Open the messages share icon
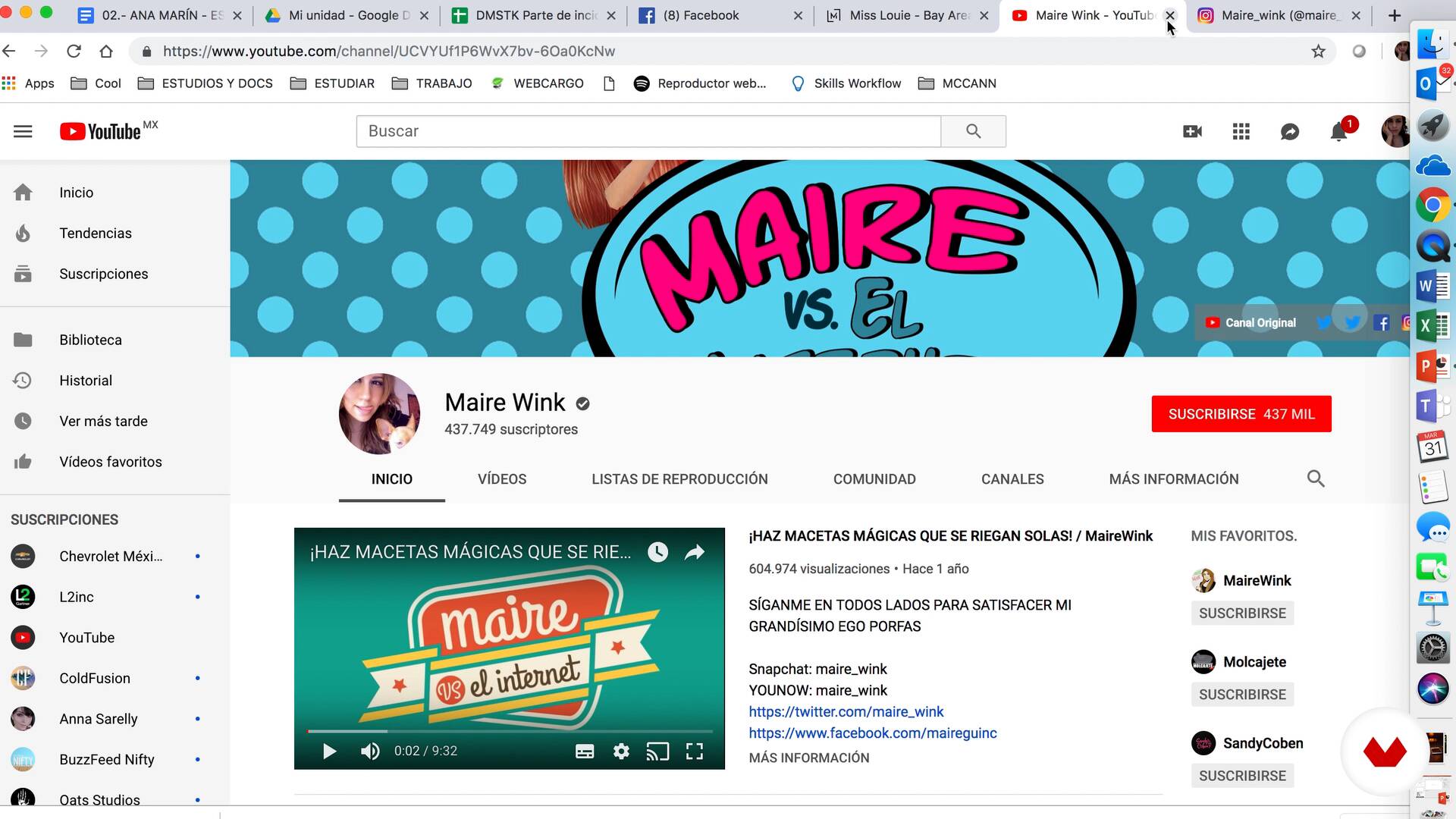1456x819 pixels. 1290,132
